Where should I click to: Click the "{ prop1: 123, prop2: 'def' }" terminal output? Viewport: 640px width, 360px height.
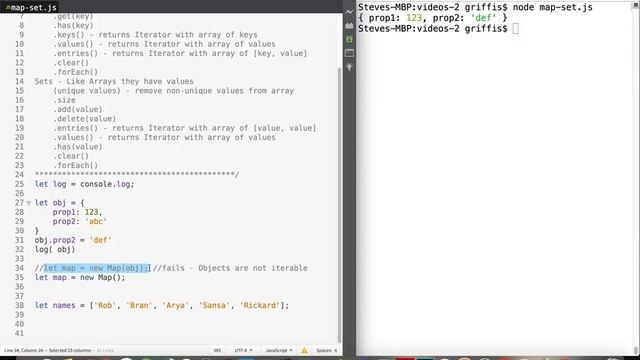pos(433,18)
